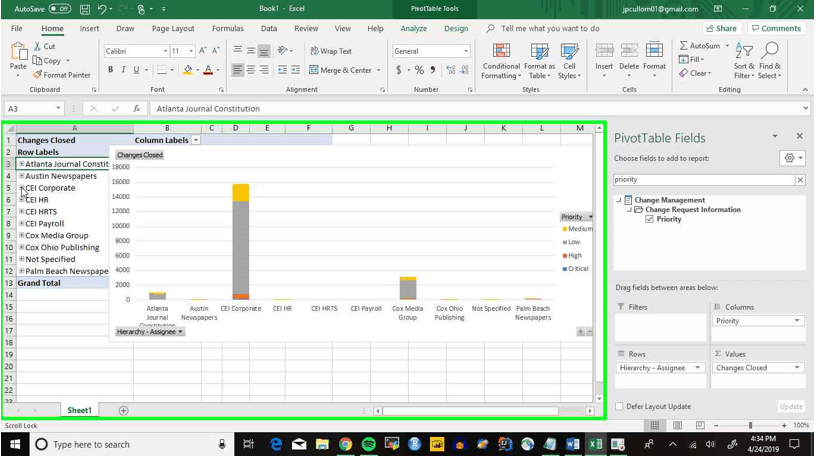
Task: Collapse the Change Management tree node
Action: coord(619,200)
